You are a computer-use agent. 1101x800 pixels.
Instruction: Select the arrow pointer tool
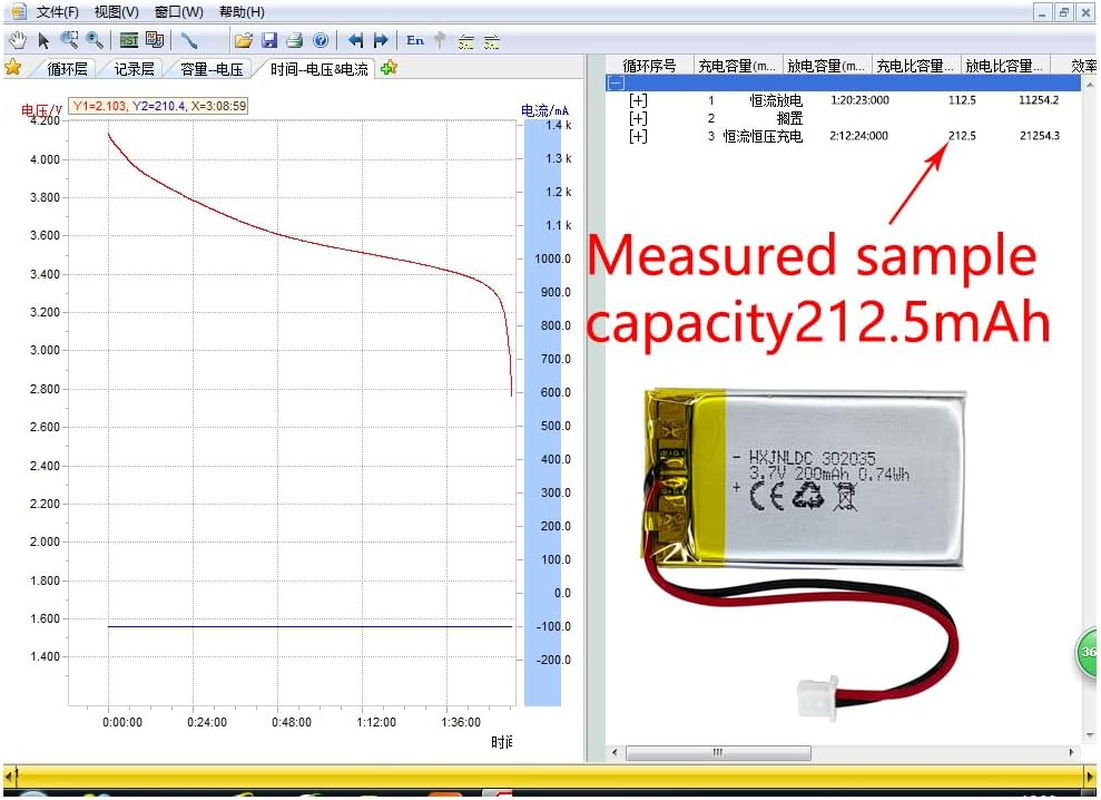pos(43,40)
